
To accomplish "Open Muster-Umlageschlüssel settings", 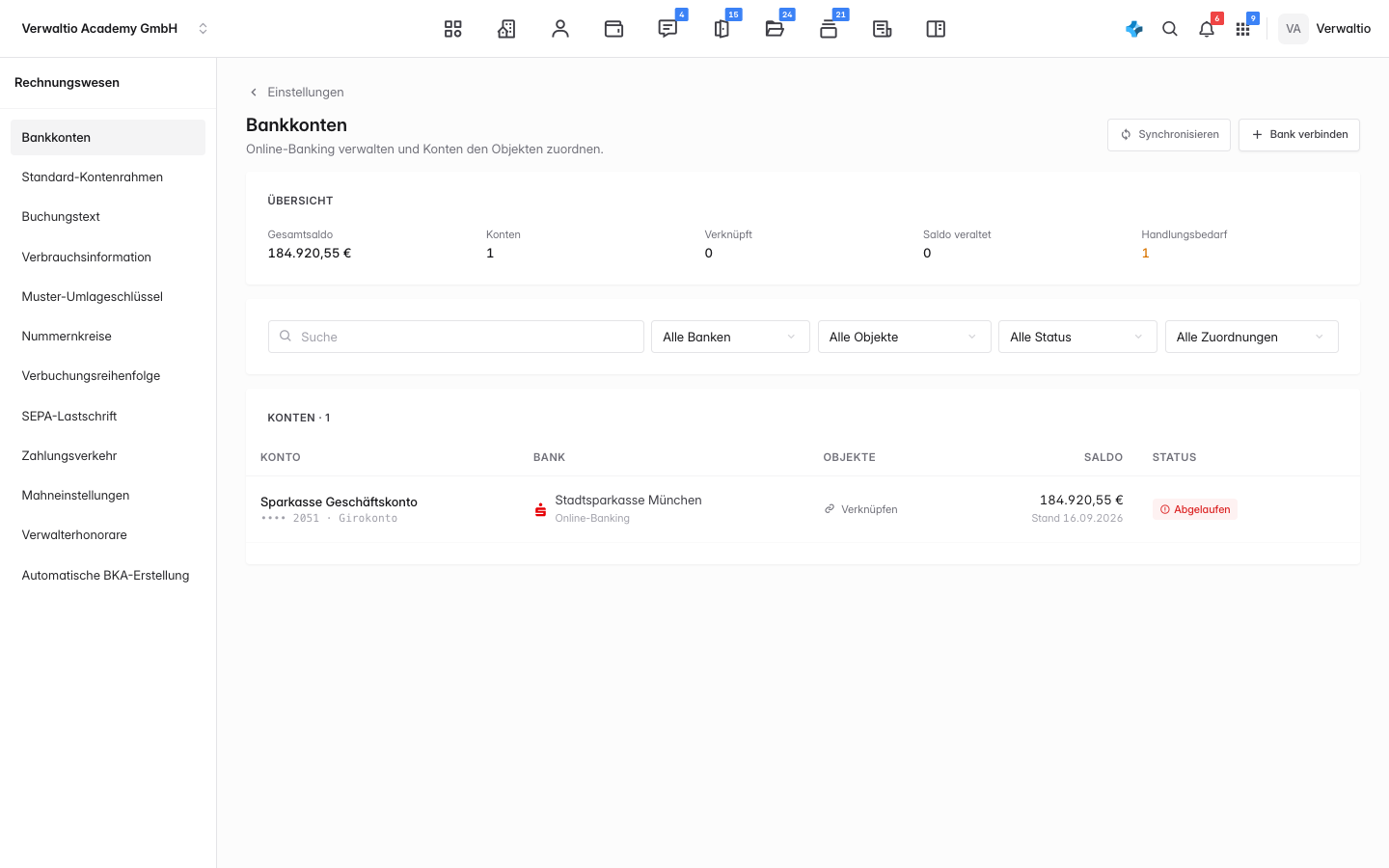I will (108, 297).
